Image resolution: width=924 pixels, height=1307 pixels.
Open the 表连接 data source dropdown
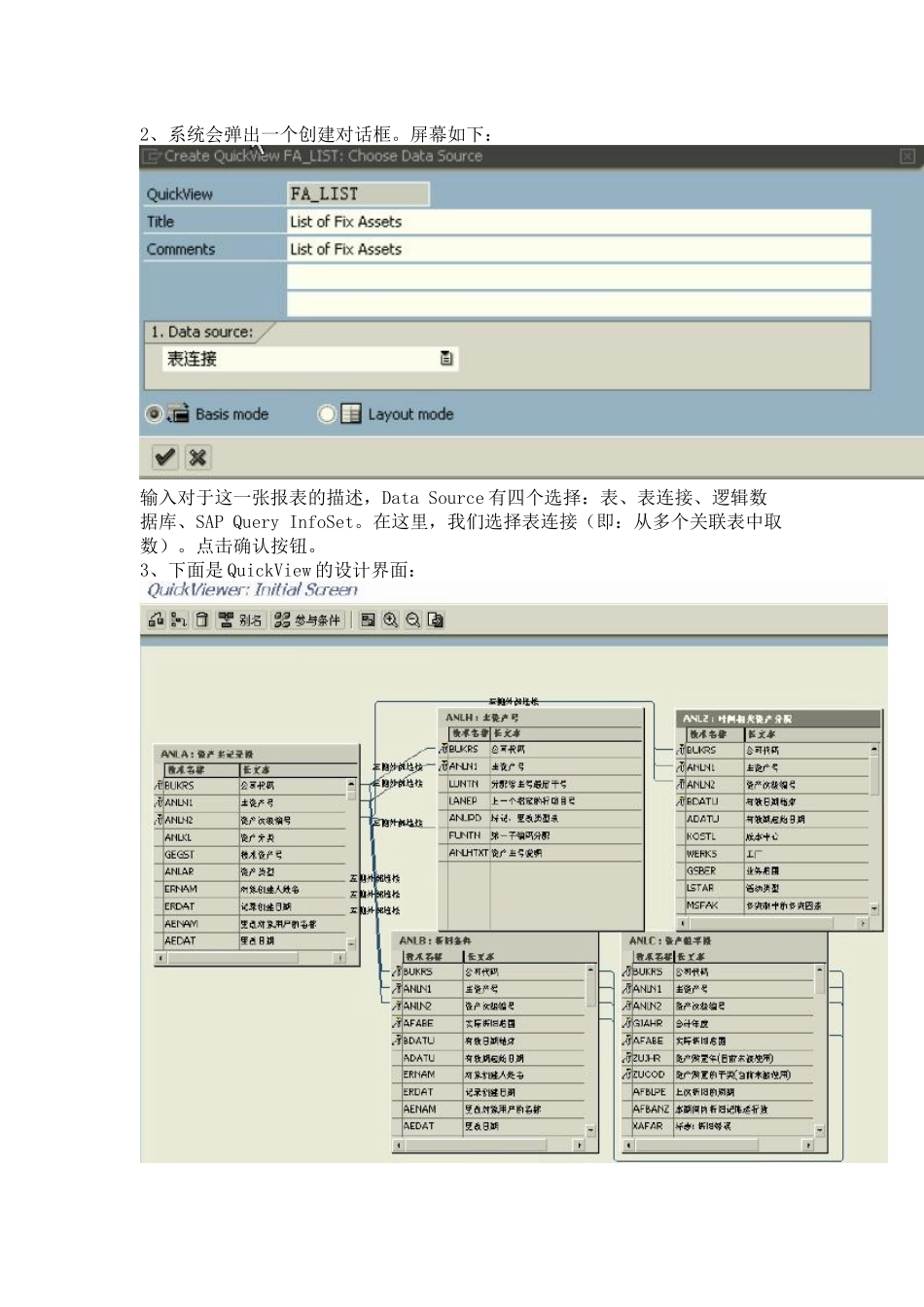tap(446, 359)
